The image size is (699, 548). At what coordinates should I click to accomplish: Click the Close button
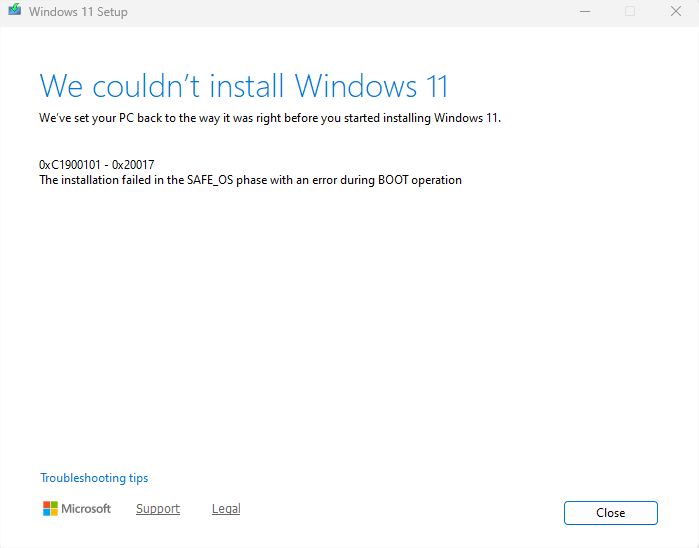[x=610, y=513]
